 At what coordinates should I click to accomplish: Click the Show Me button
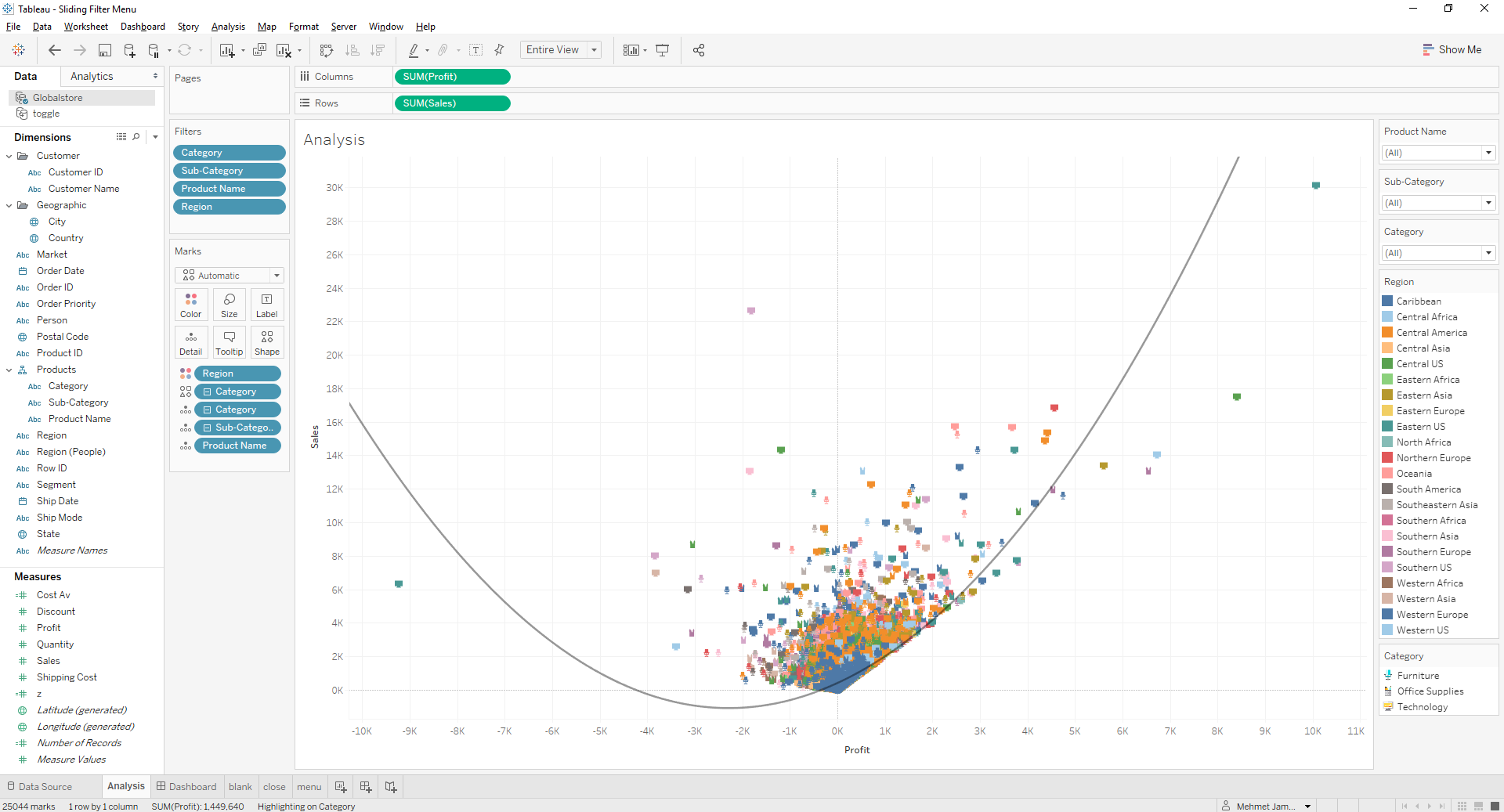(x=1452, y=49)
